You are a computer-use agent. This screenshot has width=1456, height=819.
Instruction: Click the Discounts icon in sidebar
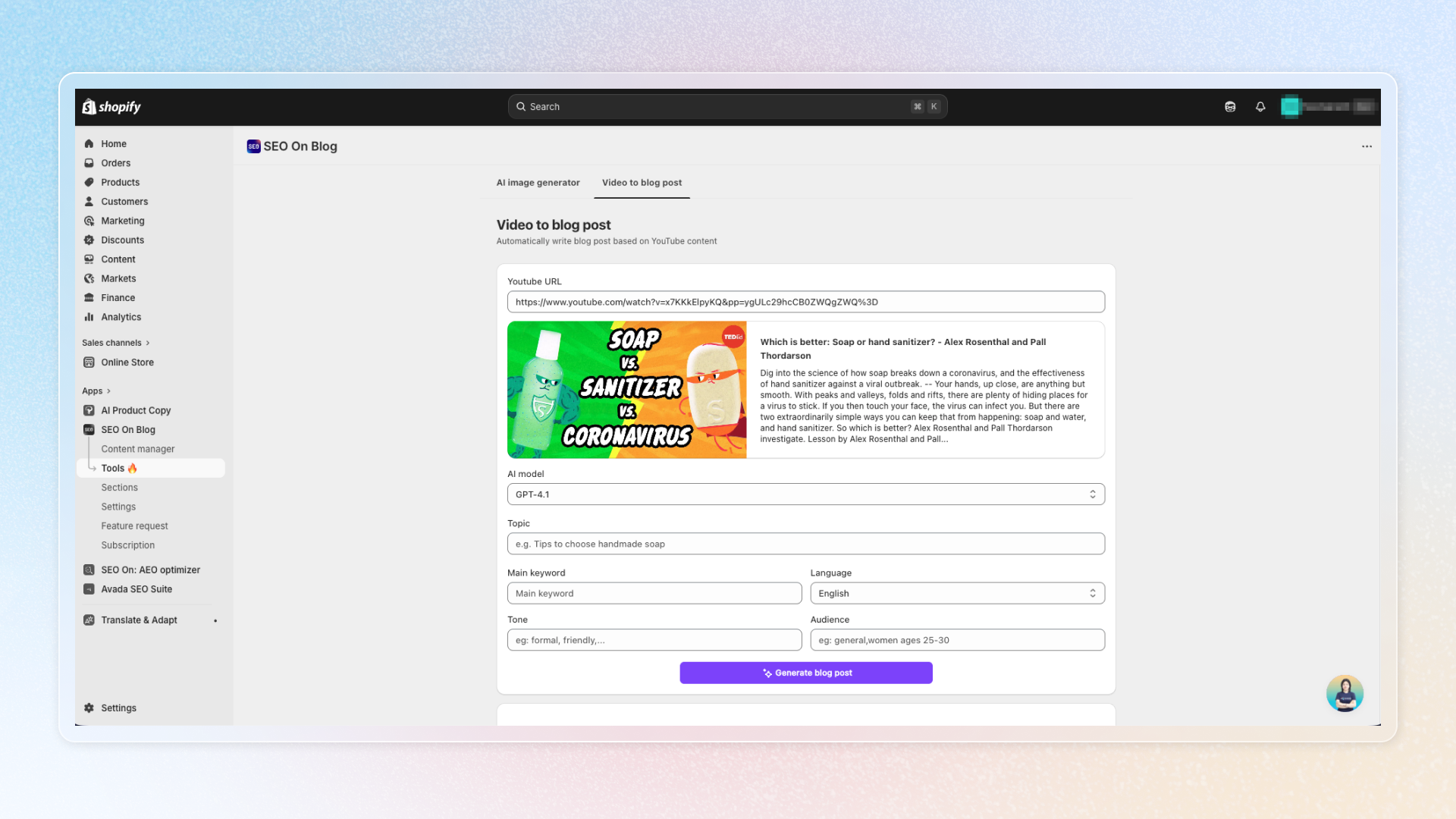89,240
